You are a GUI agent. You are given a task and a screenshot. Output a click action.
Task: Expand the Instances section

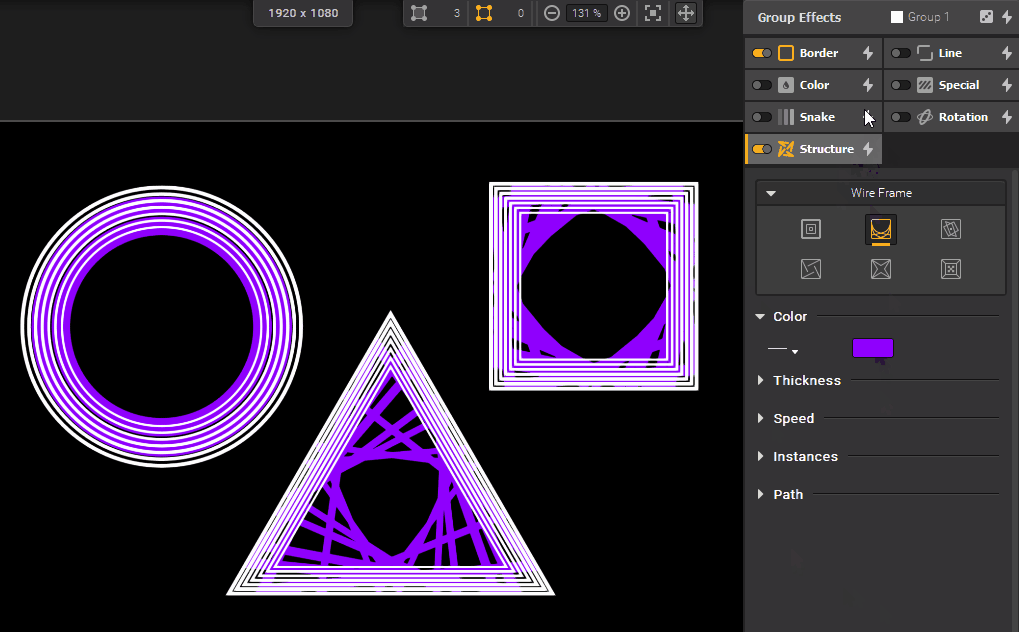(x=805, y=456)
